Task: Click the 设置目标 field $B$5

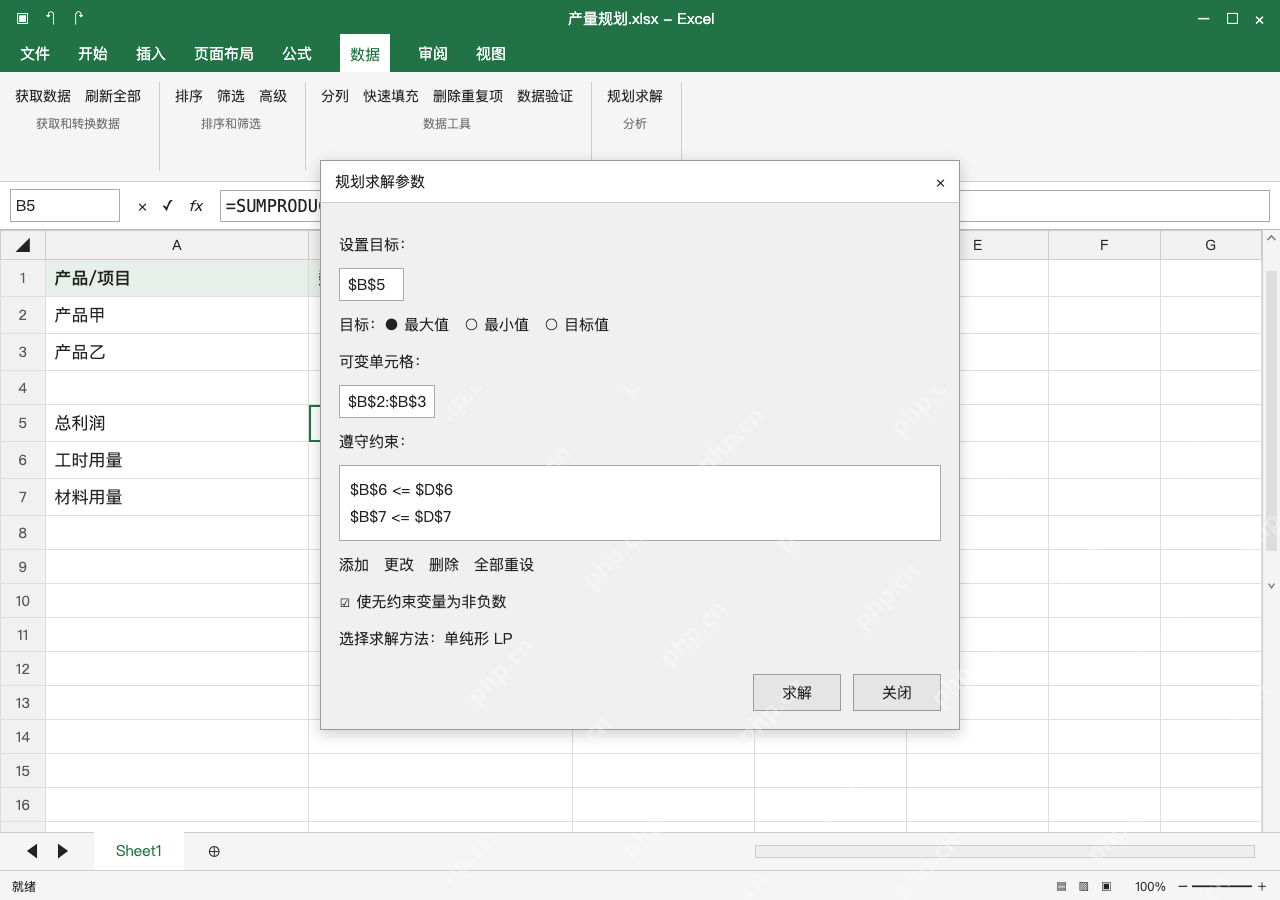Action: coord(371,285)
